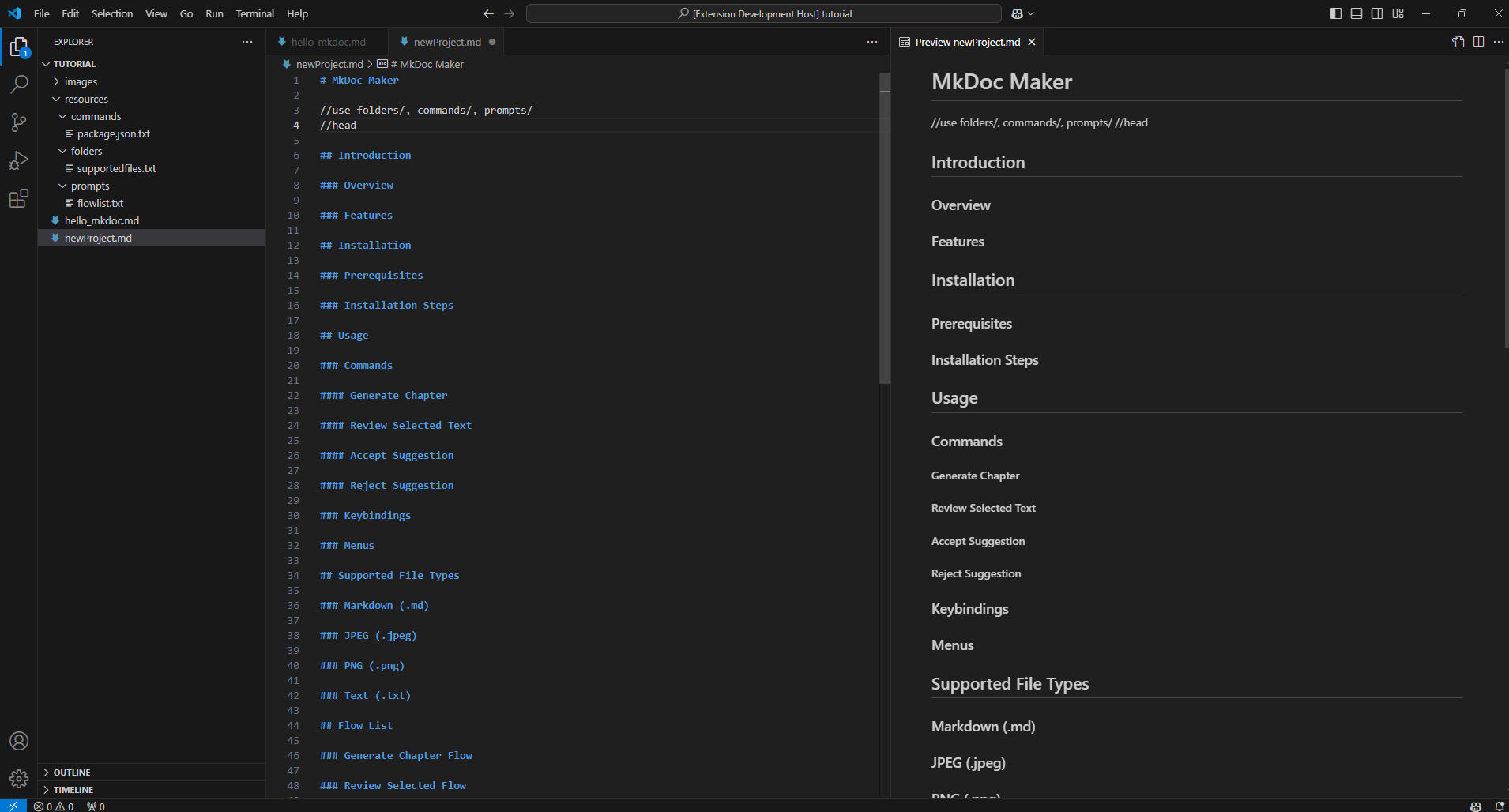Open the Run and Debug view

(x=19, y=160)
